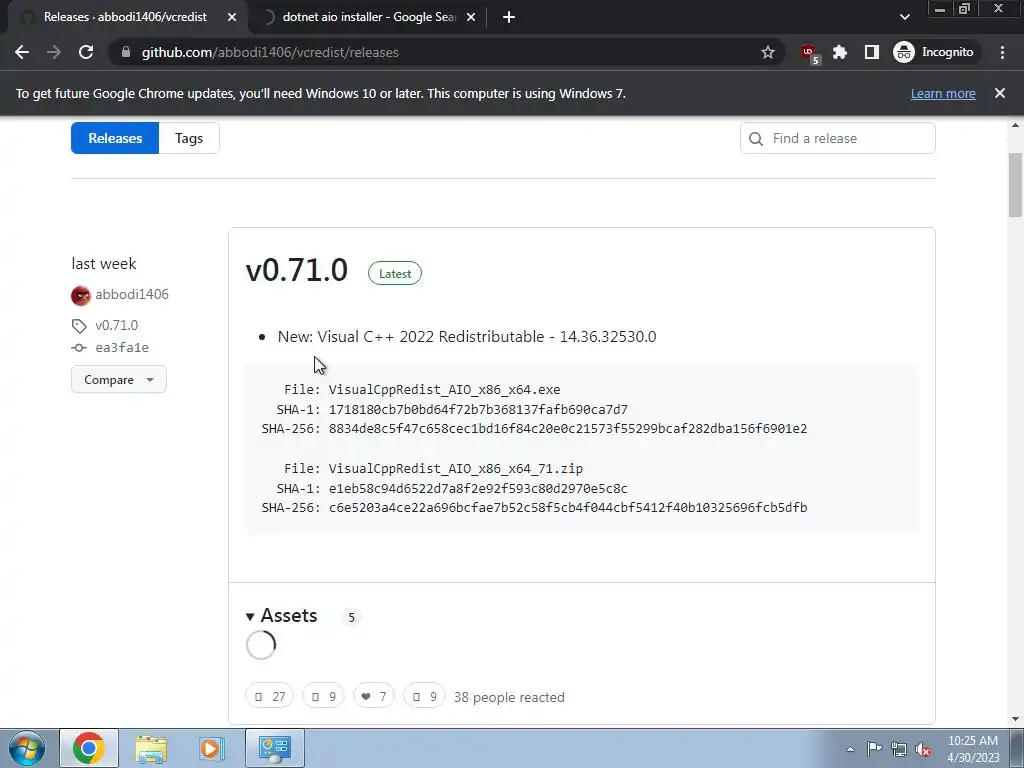1024x768 pixels.
Task: Open the abbodi1406 author profile link
Action: (132, 295)
